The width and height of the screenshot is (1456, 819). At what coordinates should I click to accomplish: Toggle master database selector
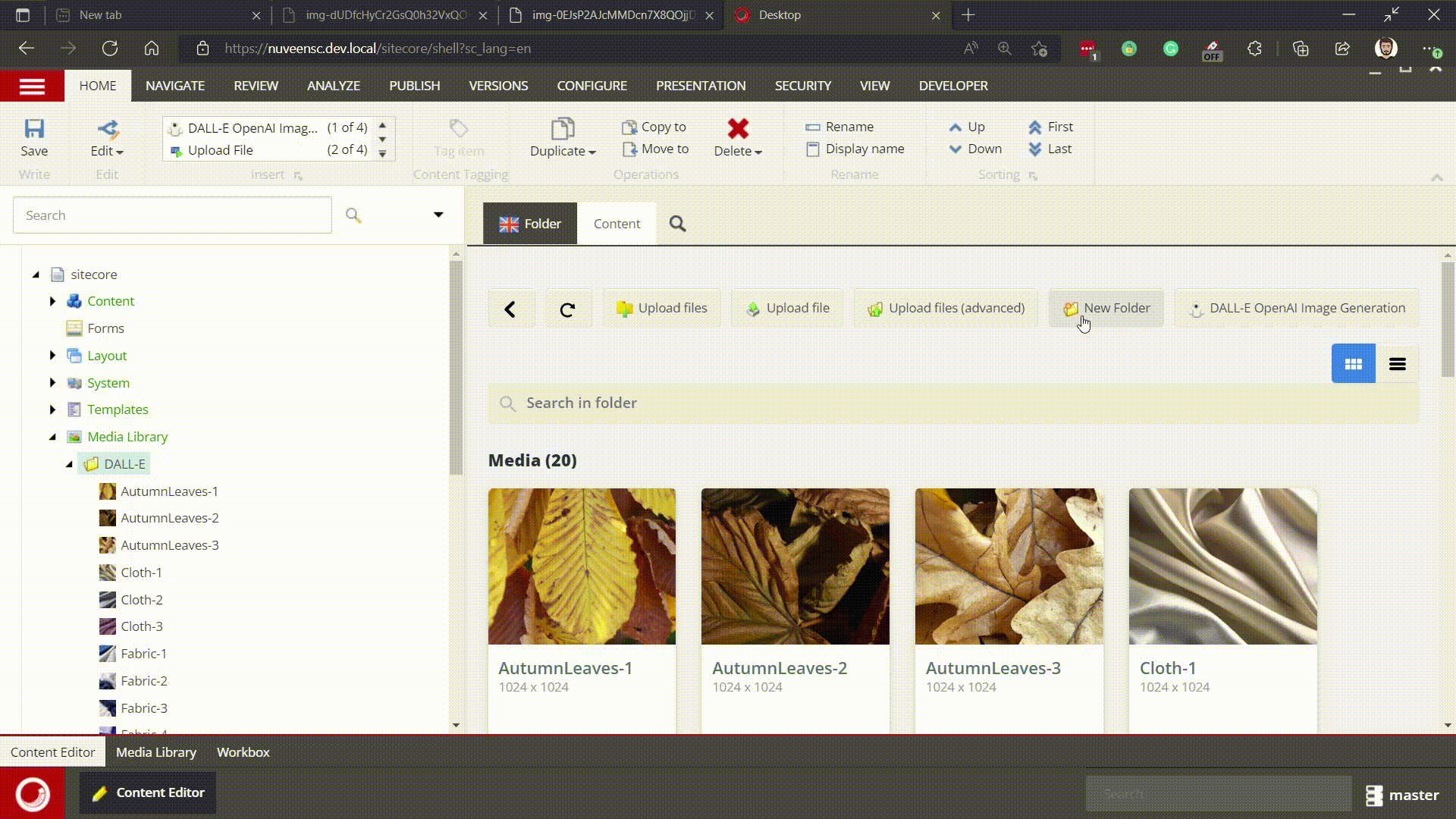click(1402, 795)
